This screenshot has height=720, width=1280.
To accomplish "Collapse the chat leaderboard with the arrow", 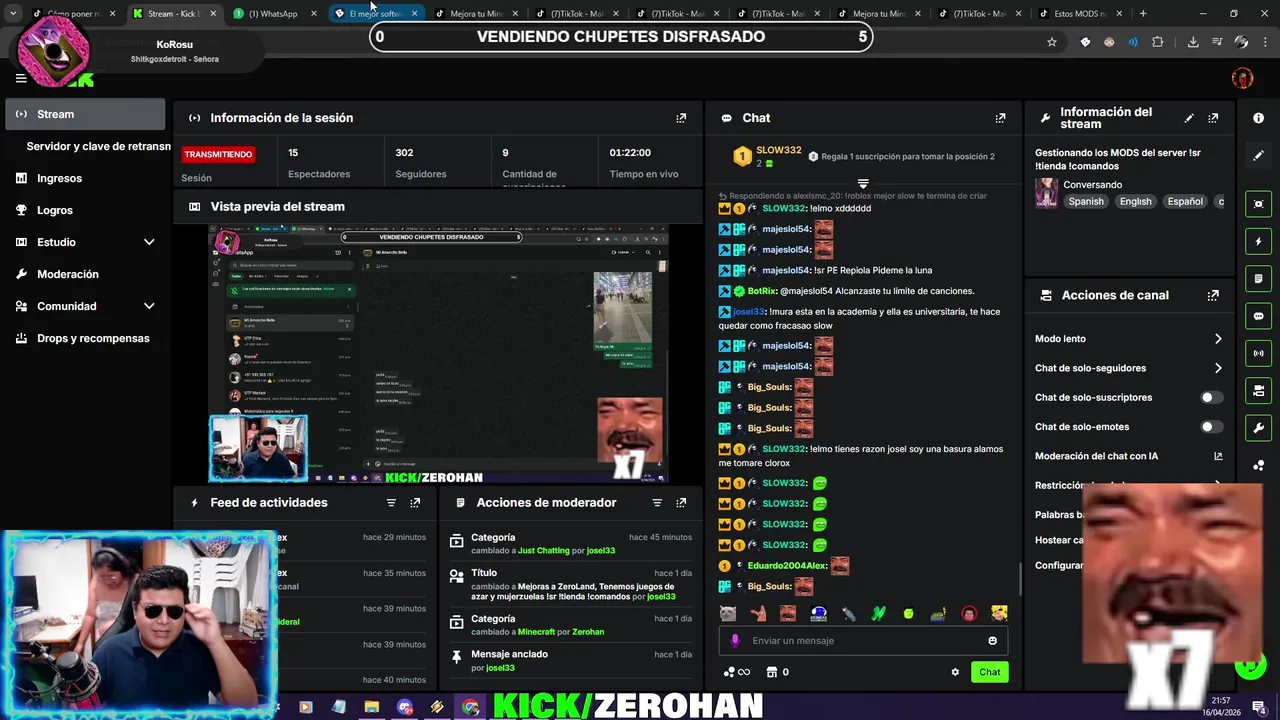I will click(x=863, y=184).
